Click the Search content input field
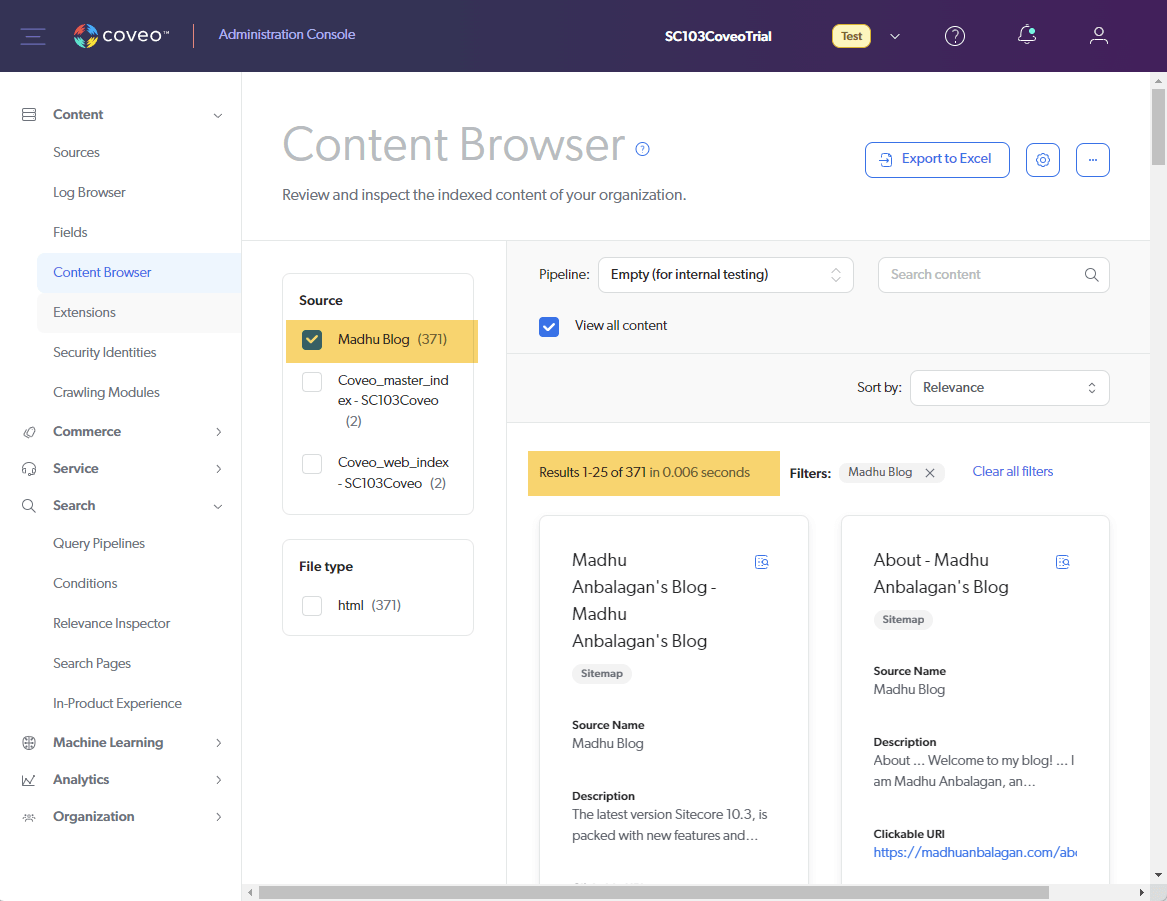This screenshot has width=1167, height=901. [980, 275]
